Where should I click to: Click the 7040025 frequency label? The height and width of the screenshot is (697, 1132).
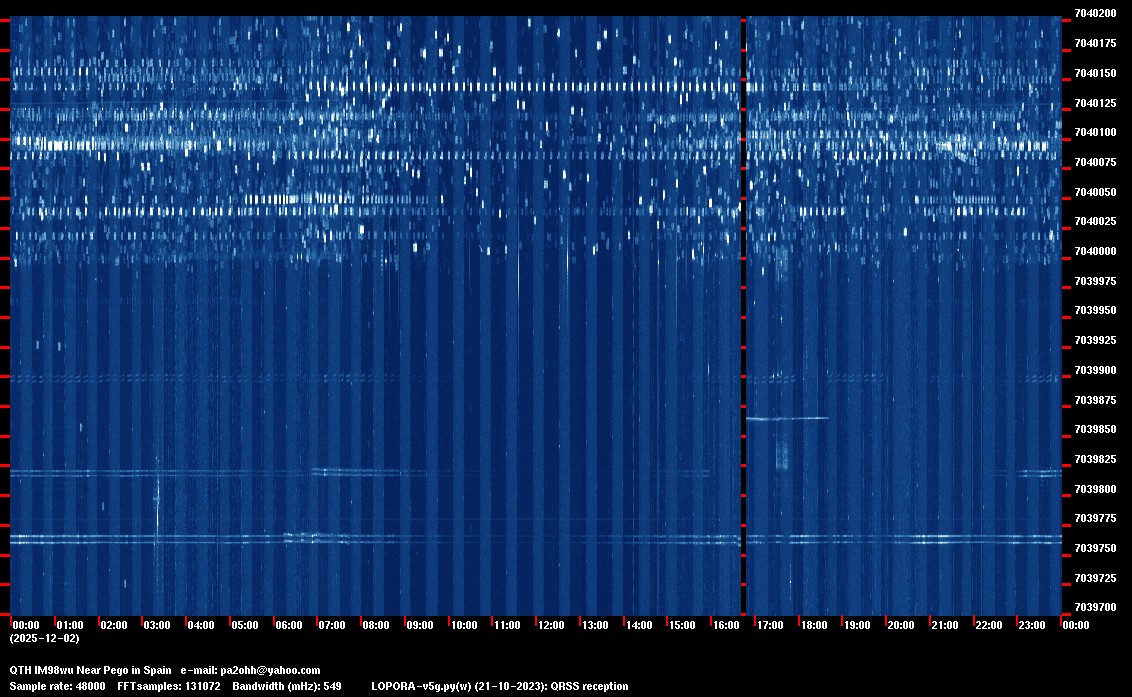pyautogui.click(x=1095, y=222)
